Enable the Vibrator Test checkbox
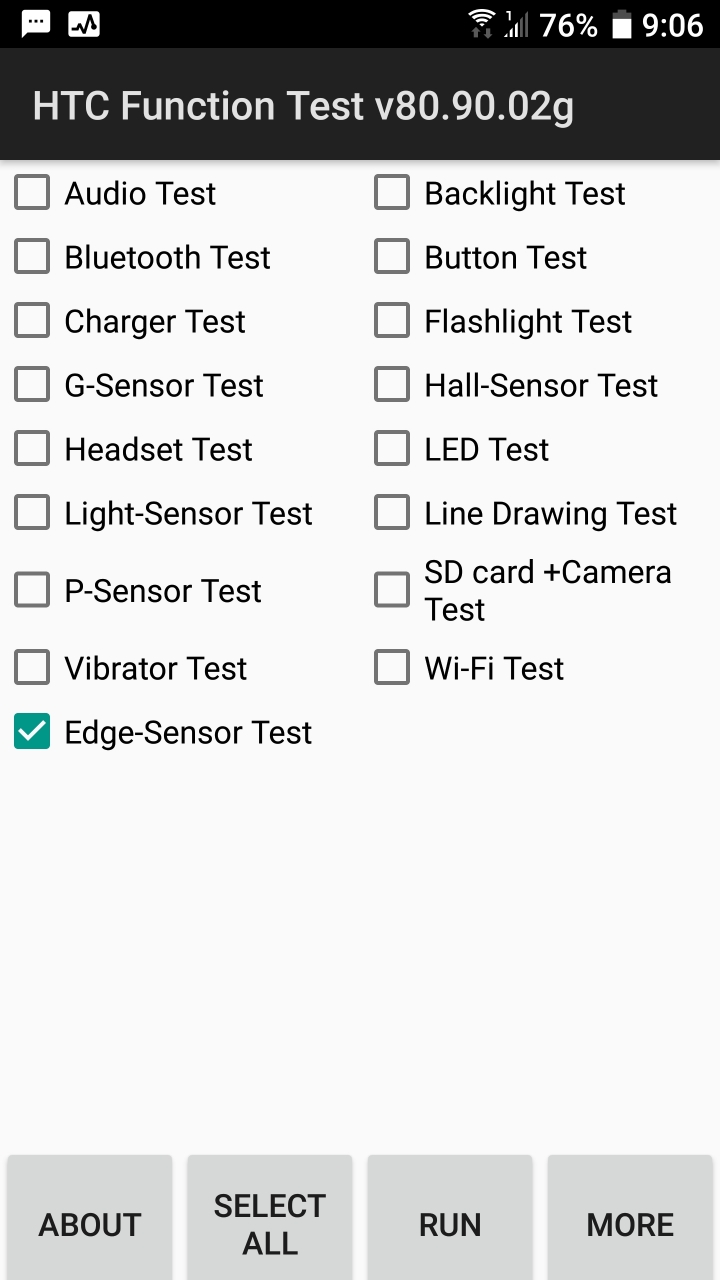This screenshot has width=720, height=1280. coord(32,668)
